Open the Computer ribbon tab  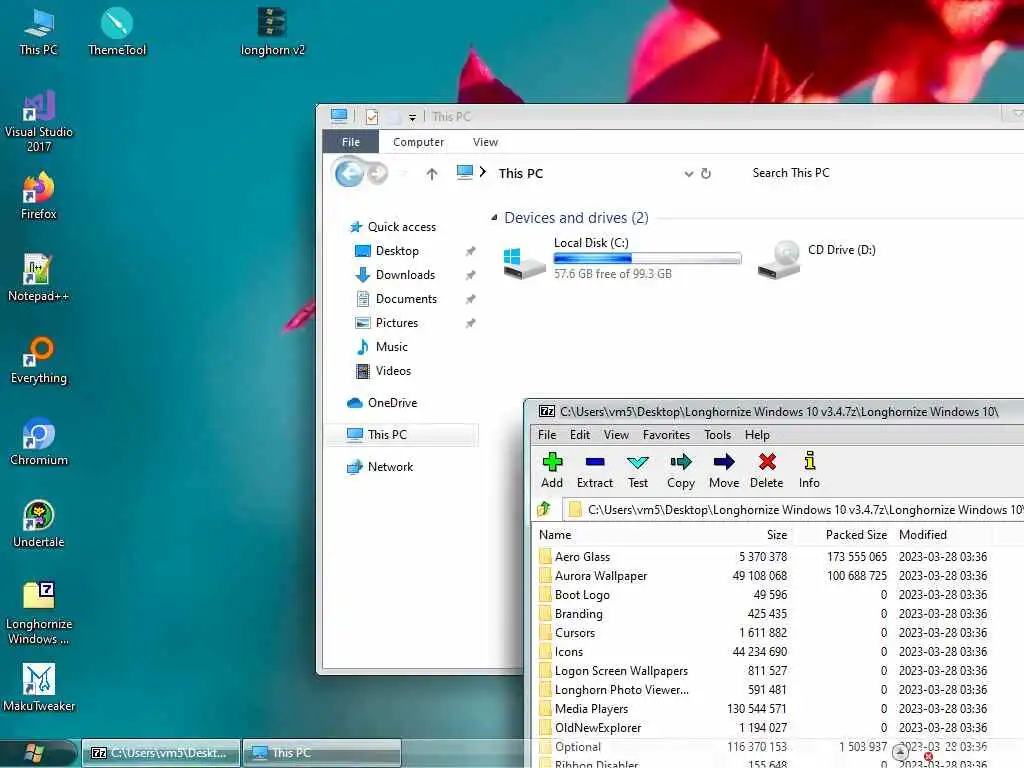tap(418, 142)
